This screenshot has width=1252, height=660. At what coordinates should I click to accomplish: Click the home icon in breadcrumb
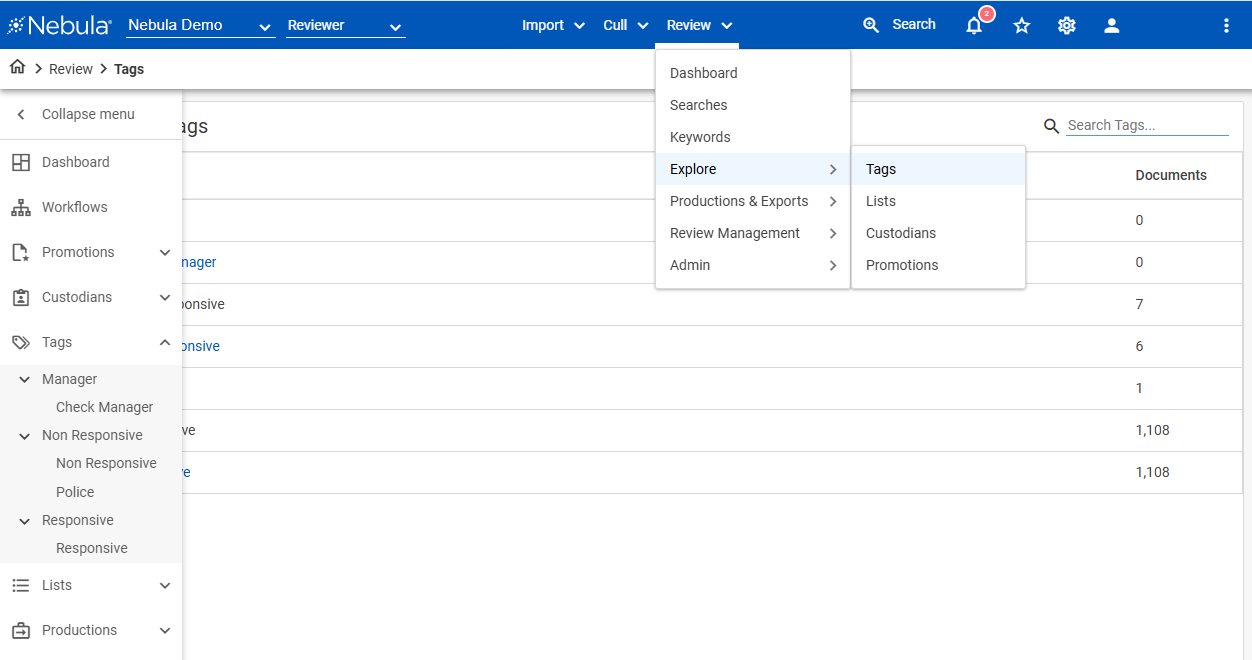coord(17,68)
